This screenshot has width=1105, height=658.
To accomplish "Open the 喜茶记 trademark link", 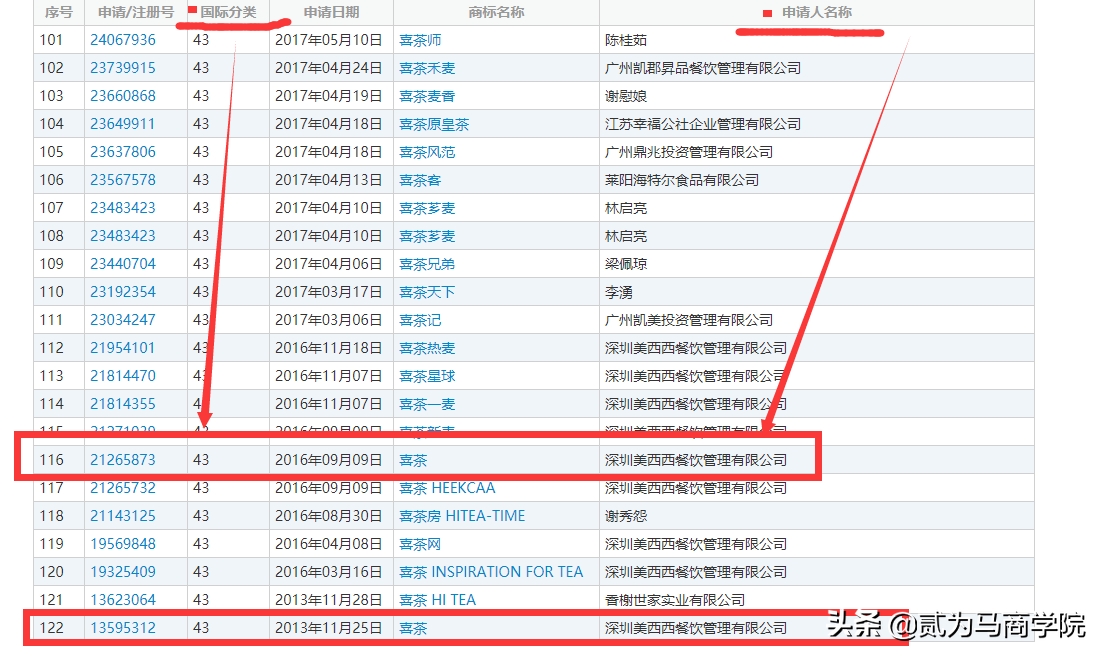I will (x=420, y=320).
